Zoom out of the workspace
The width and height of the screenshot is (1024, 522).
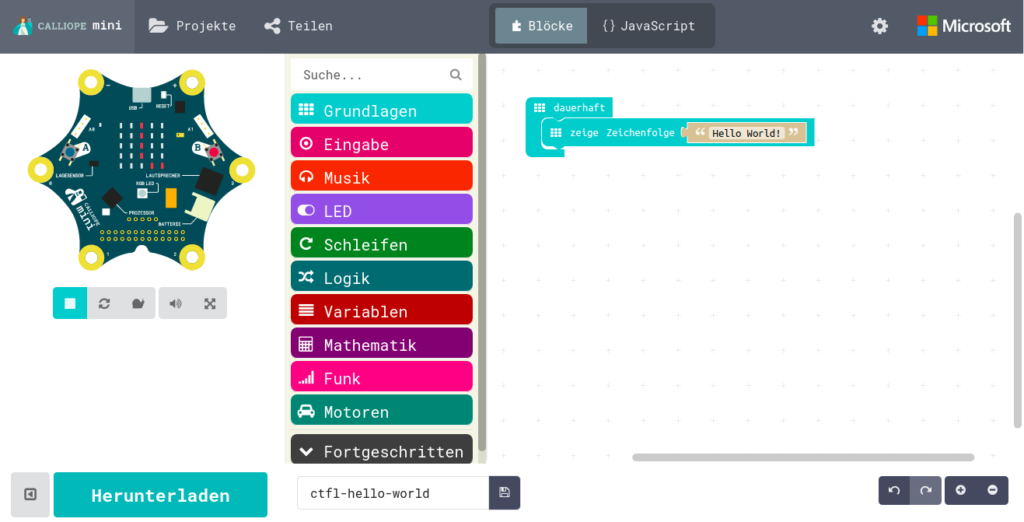tap(992, 491)
